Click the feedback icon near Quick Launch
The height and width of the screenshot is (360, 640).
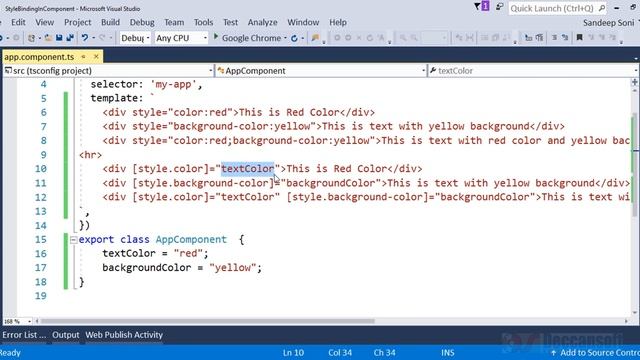(499, 7)
